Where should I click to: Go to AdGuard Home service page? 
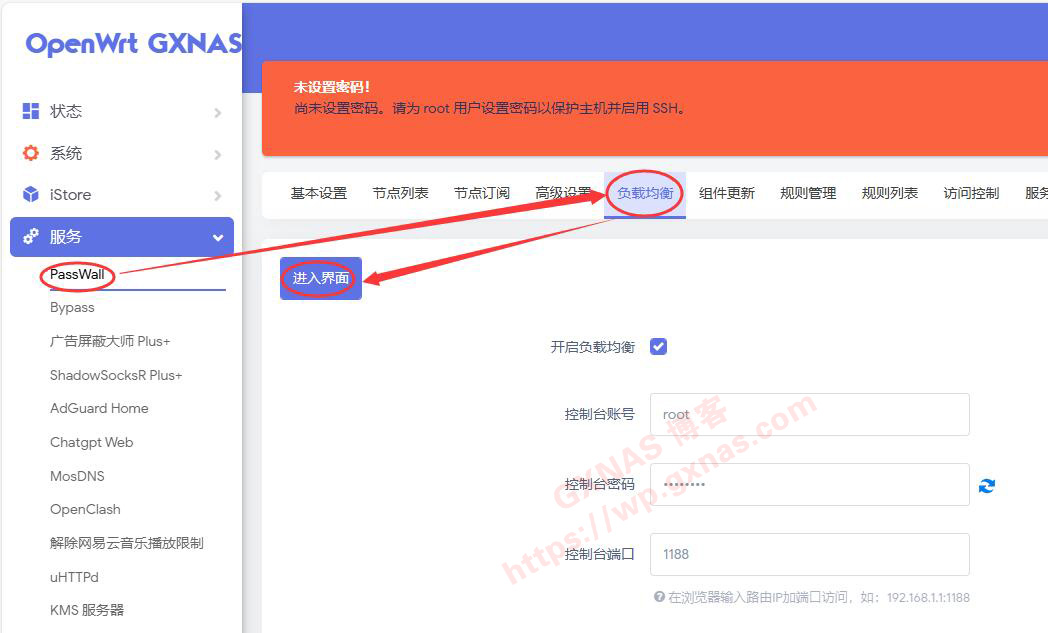click(x=99, y=408)
